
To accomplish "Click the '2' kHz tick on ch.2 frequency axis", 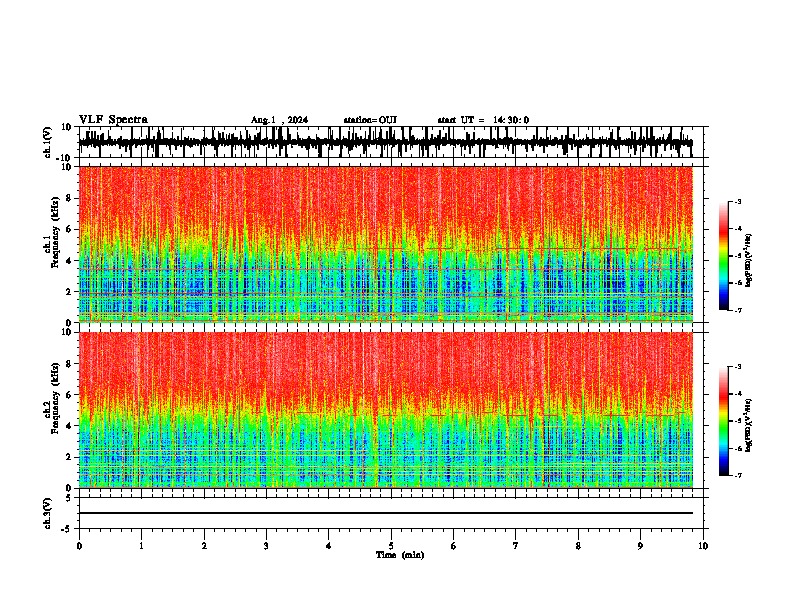I will point(70,457).
